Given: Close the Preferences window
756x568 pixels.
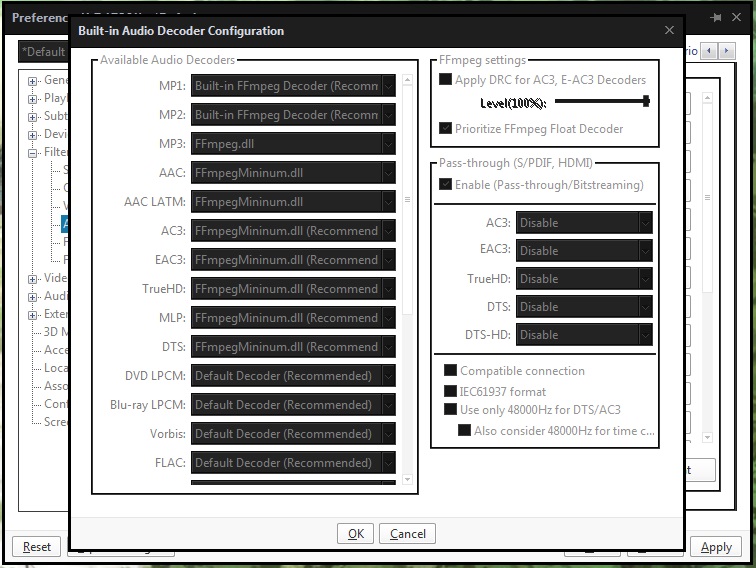Looking at the screenshot, I should point(736,17).
